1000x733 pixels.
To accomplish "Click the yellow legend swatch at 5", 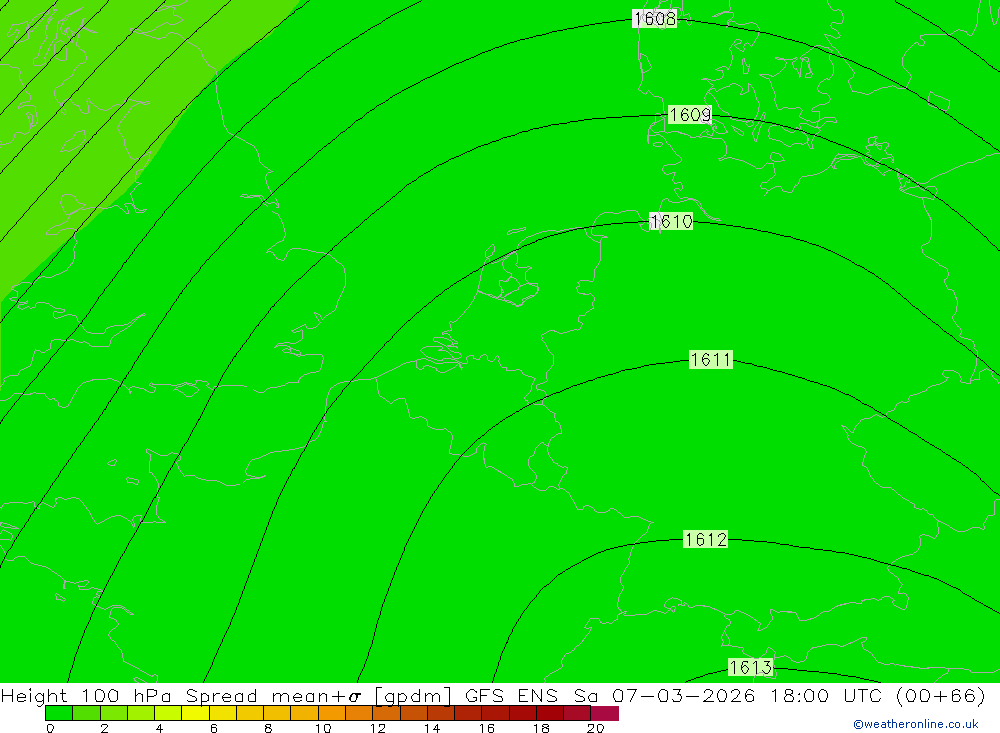I will (195, 713).
